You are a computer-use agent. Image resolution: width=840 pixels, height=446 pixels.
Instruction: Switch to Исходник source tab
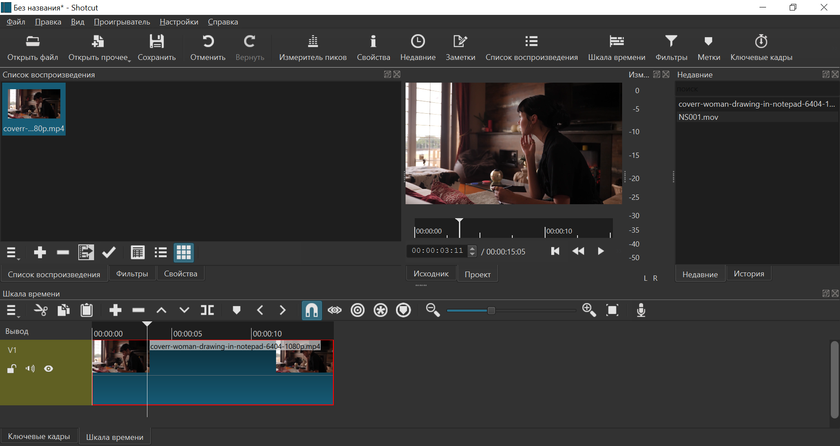tap(431, 274)
